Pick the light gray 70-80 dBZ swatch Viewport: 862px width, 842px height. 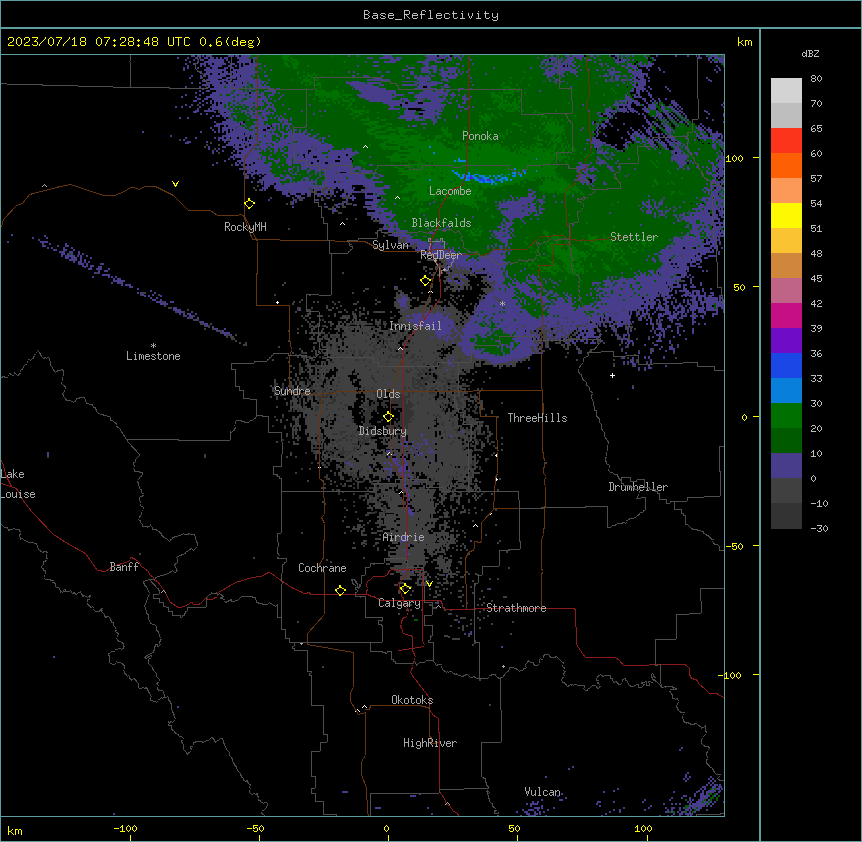(786, 91)
